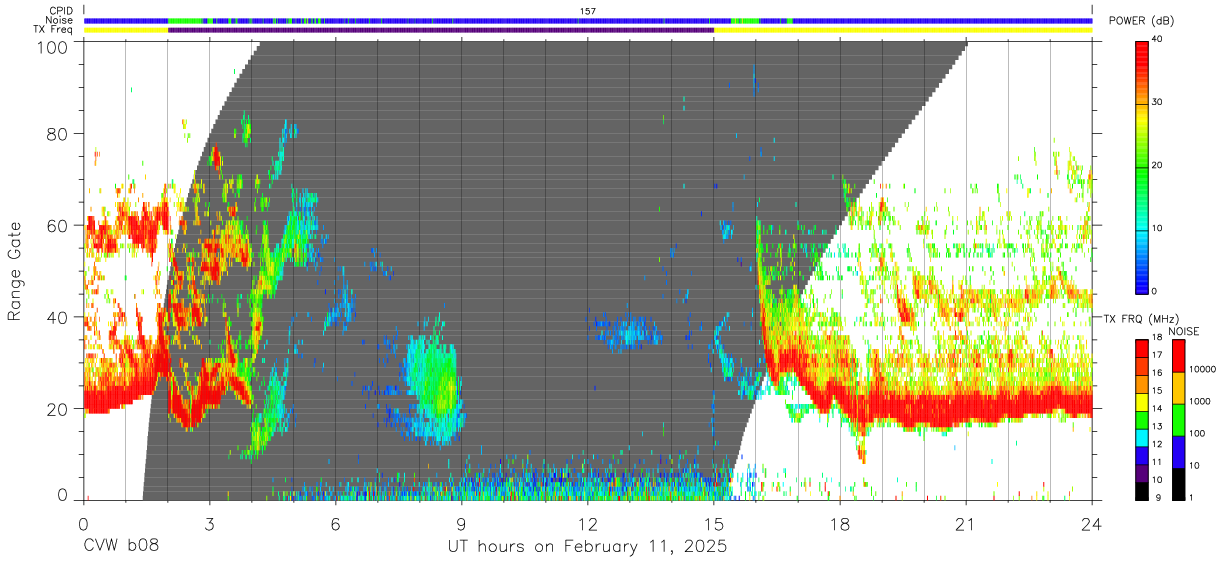Viewport: 1228px width, 567px height.
Task: Click the cyan 12–13 MHz TX frequency swatch
Action: [x=1143, y=437]
